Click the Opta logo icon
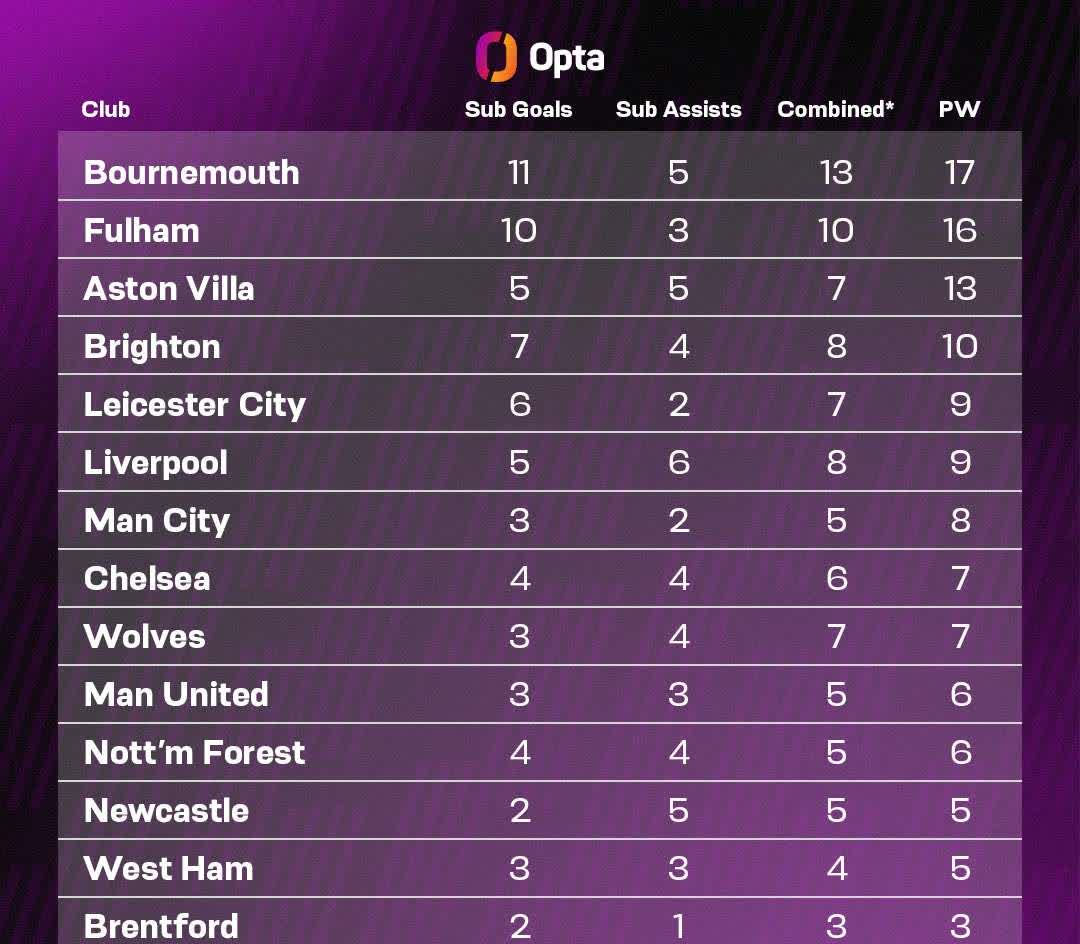Viewport: 1080px width, 944px height. 496,56
